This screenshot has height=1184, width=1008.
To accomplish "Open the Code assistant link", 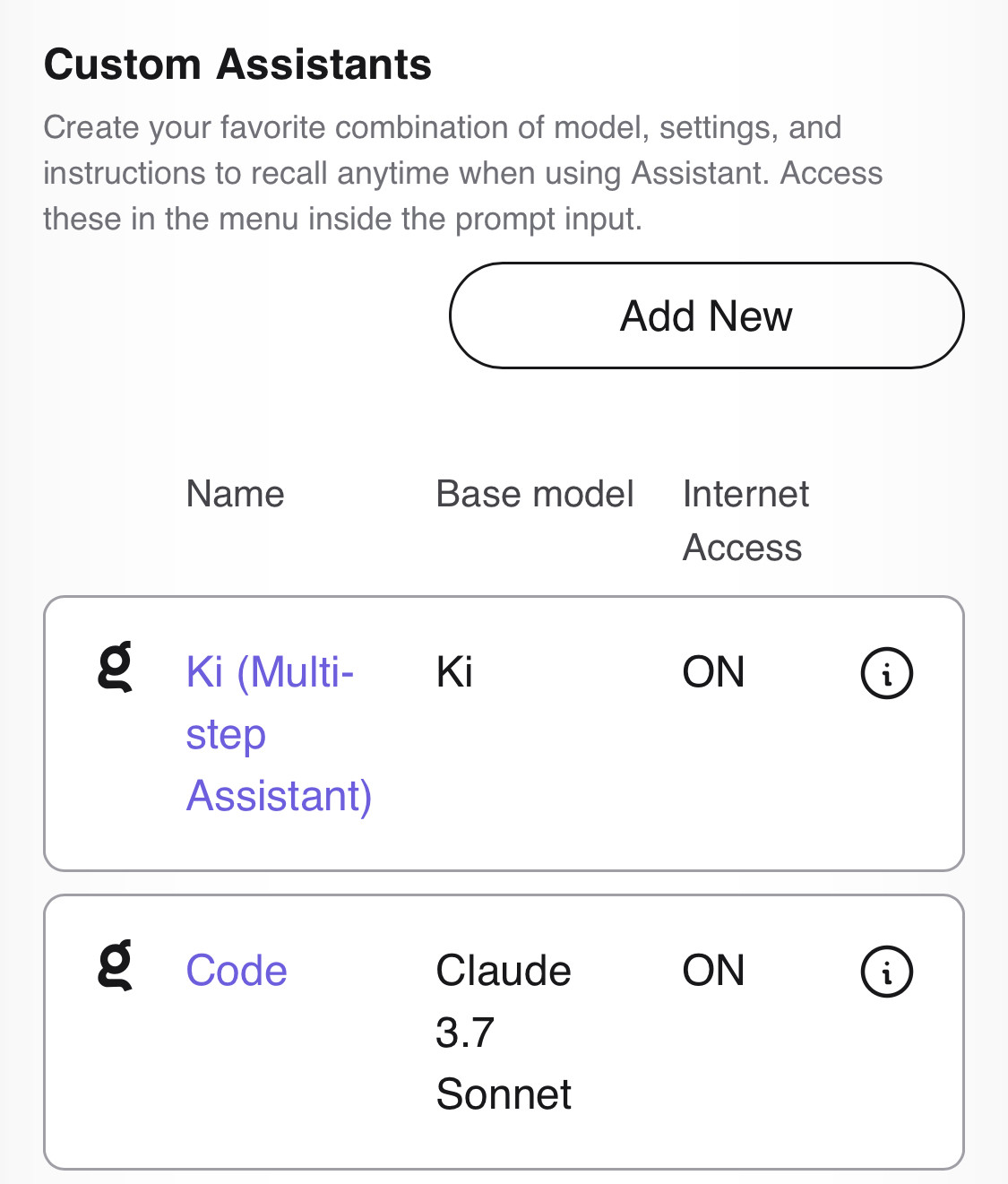I will [x=237, y=971].
